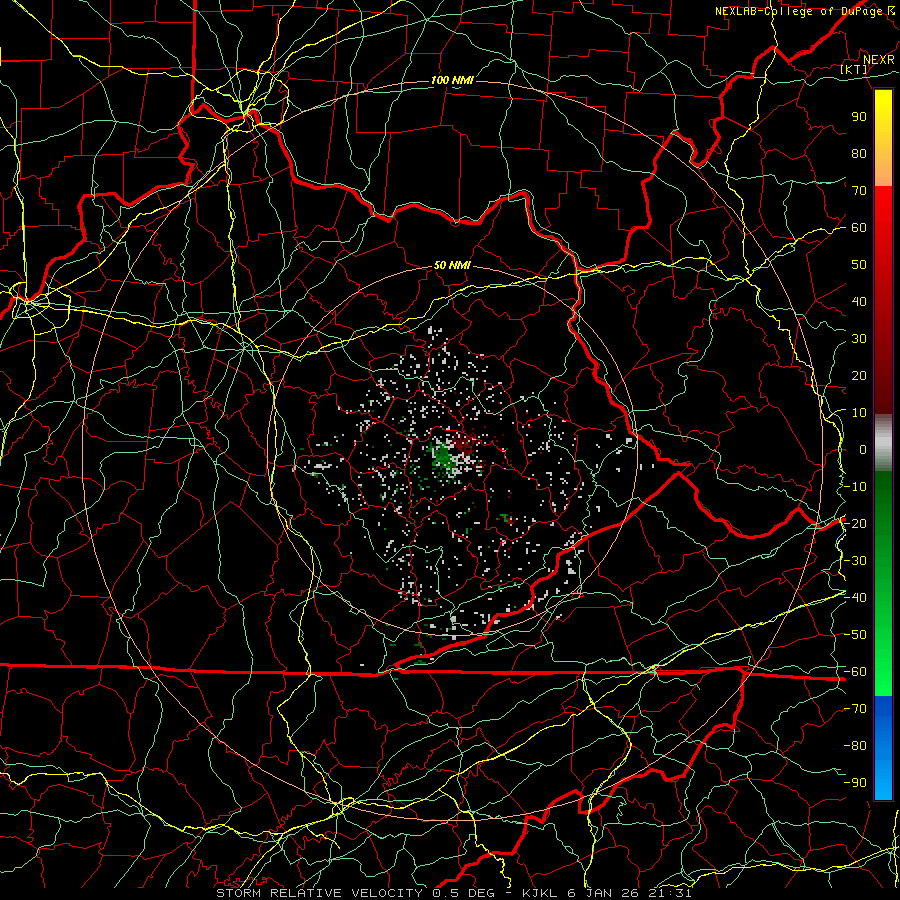Click the 50 value on velocity scale
Viewport: 900px width, 900px height.
859,265
